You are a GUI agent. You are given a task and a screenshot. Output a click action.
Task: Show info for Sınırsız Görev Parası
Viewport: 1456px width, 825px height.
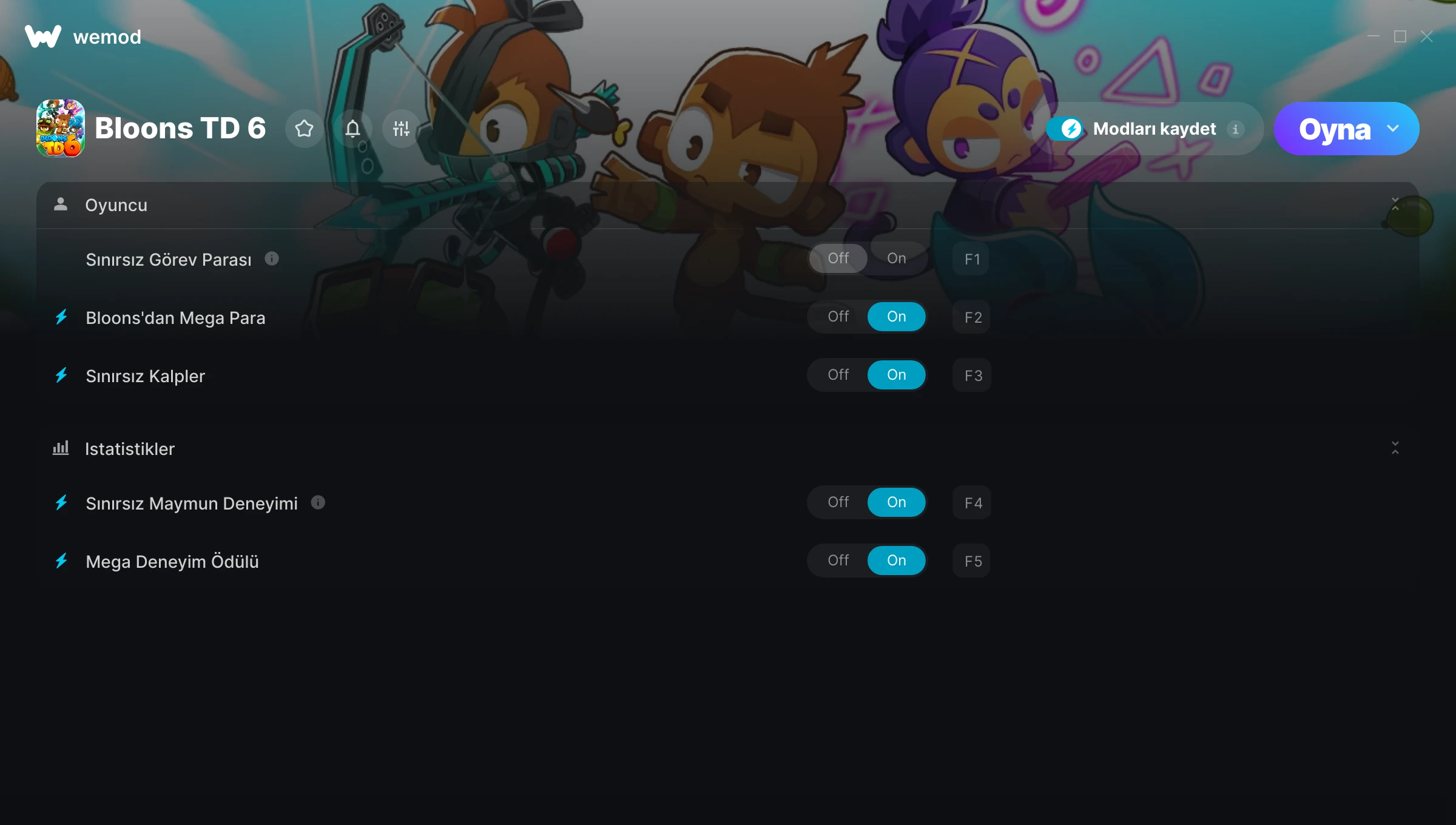tap(272, 259)
